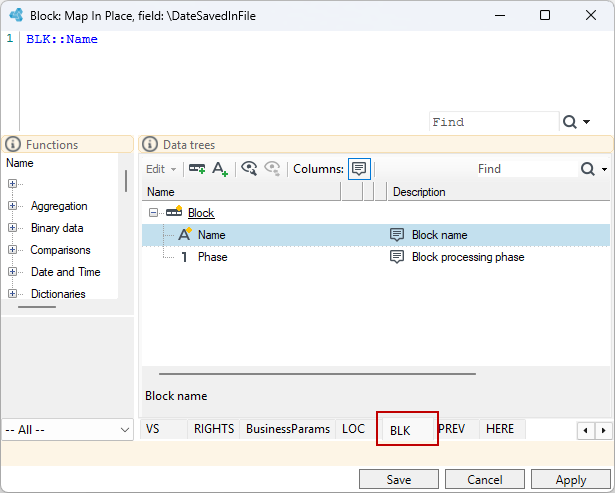Viewport: 615px width, 493px height.
Task: Click the Functions panel info icon
Action: (13, 144)
